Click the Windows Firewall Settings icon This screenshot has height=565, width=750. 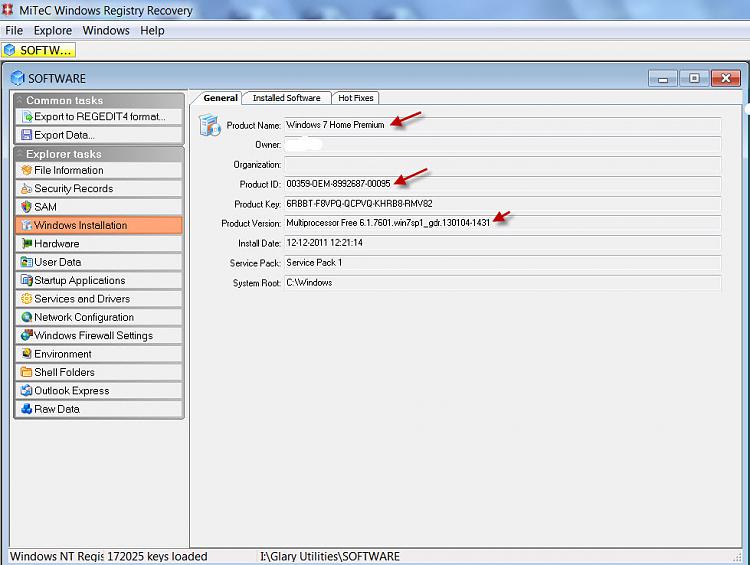tap(27, 335)
